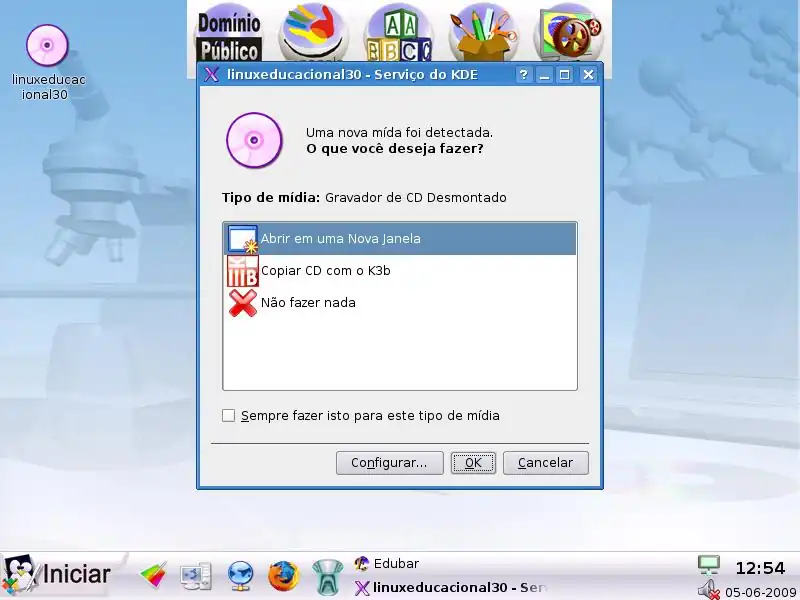Viewport: 800px width, 600px height.
Task: Open the Domínio Público launcher icon
Action: pos(229,33)
